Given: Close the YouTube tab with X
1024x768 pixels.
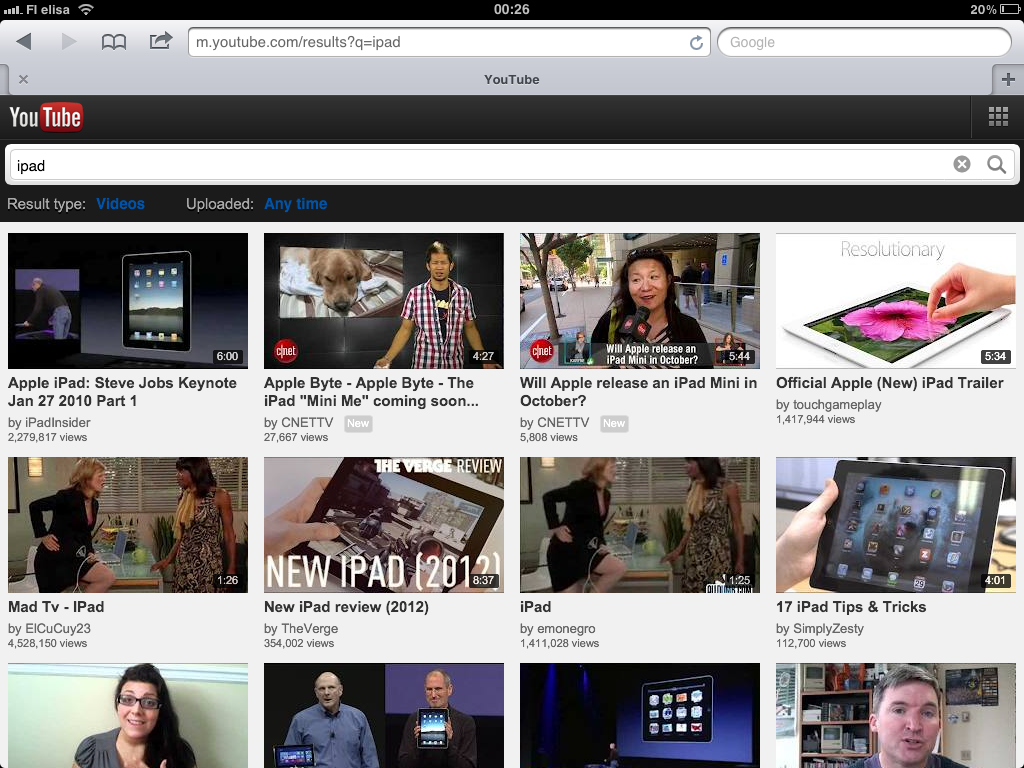Looking at the screenshot, I should point(24,79).
